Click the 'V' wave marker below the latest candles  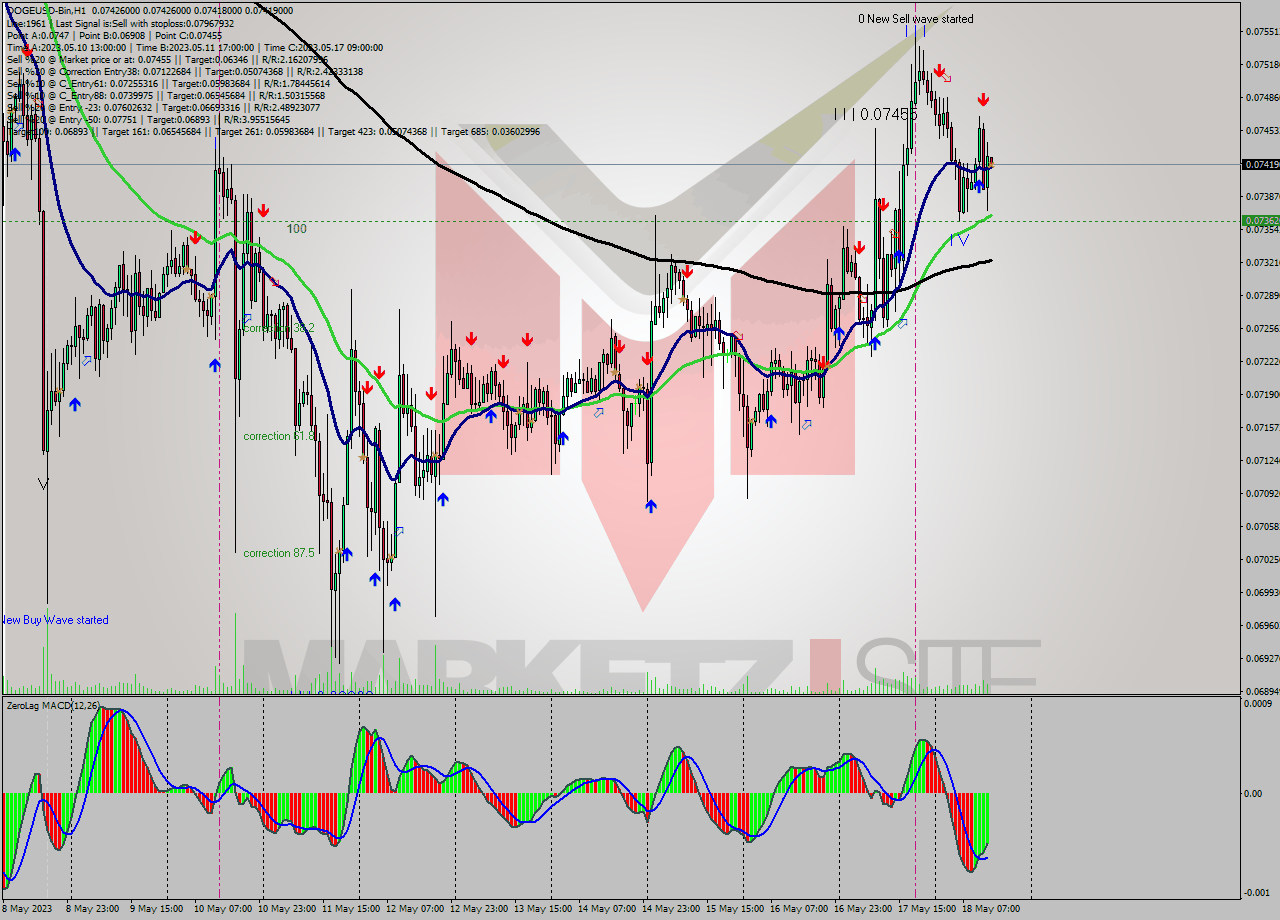[x=963, y=240]
